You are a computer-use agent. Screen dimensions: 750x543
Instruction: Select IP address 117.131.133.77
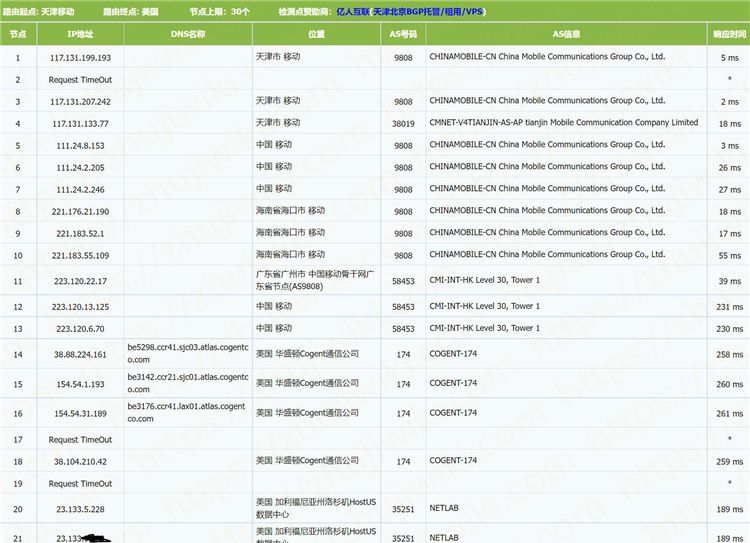pos(80,123)
